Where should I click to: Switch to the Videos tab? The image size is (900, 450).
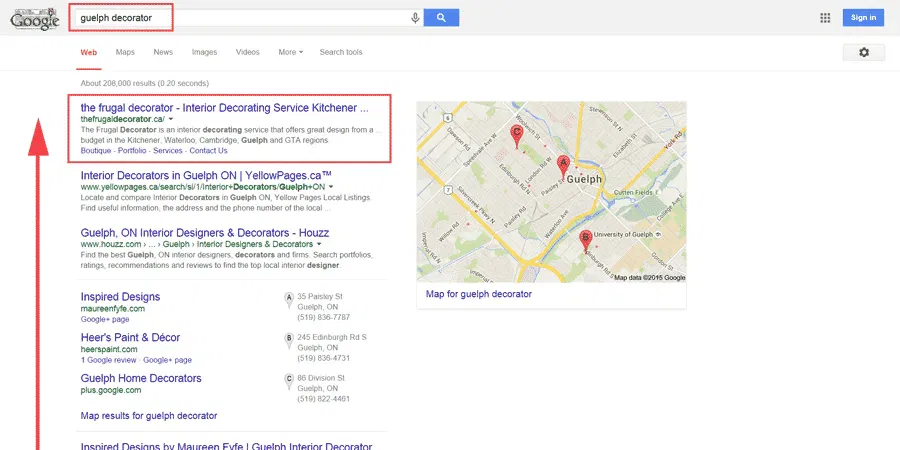pos(247,52)
